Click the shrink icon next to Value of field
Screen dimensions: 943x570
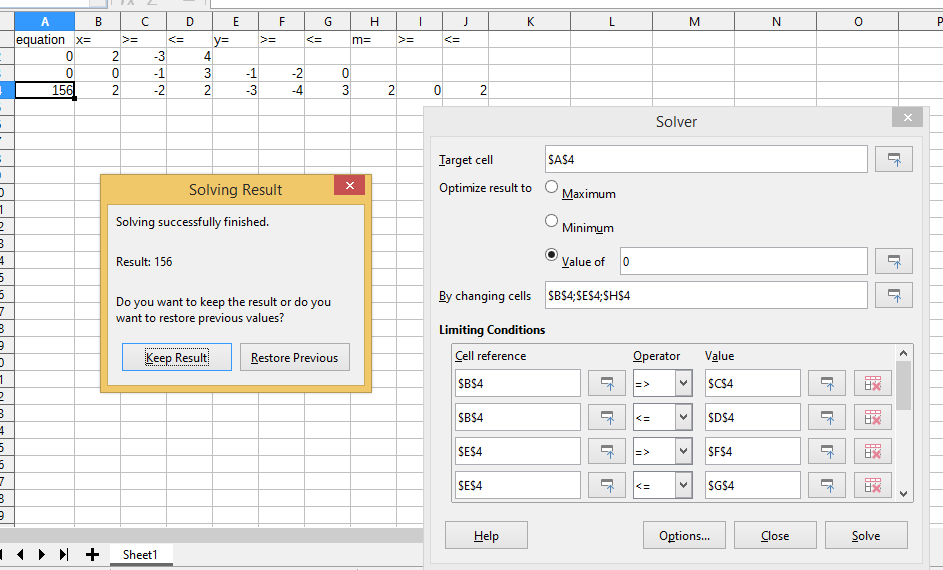tap(893, 261)
